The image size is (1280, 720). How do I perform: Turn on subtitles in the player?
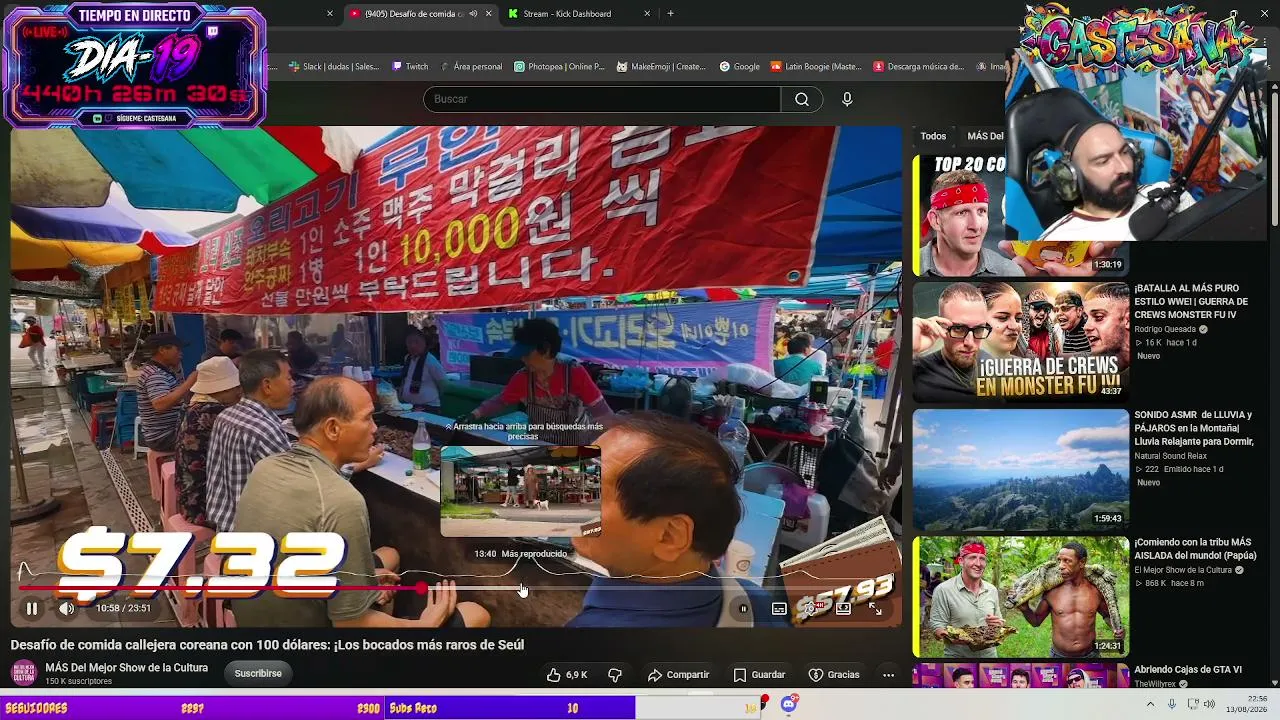pyautogui.click(x=779, y=608)
